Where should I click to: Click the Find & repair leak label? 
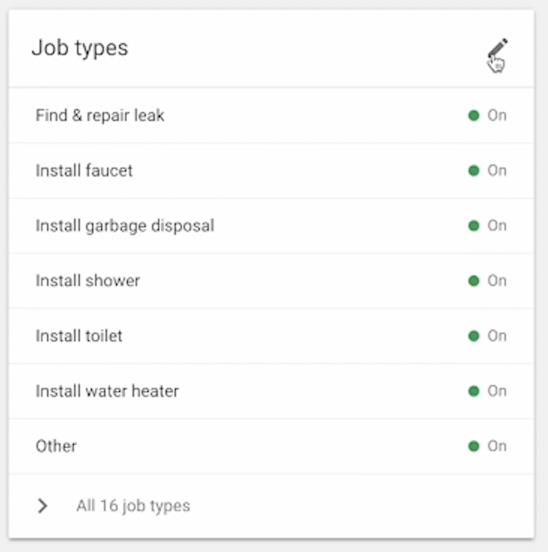click(100, 115)
